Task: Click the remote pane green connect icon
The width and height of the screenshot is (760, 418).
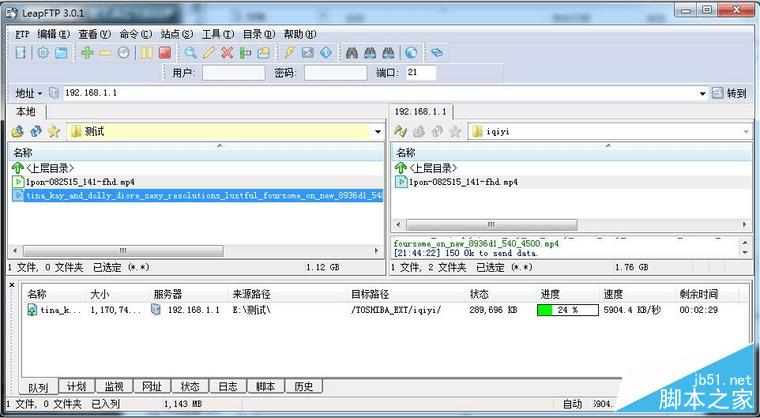Action: tap(400, 131)
